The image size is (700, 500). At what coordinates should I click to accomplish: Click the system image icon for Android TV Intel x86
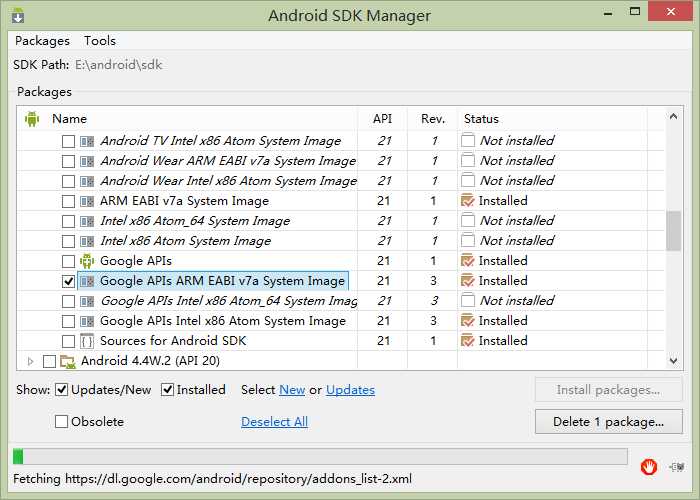pos(87,142)
